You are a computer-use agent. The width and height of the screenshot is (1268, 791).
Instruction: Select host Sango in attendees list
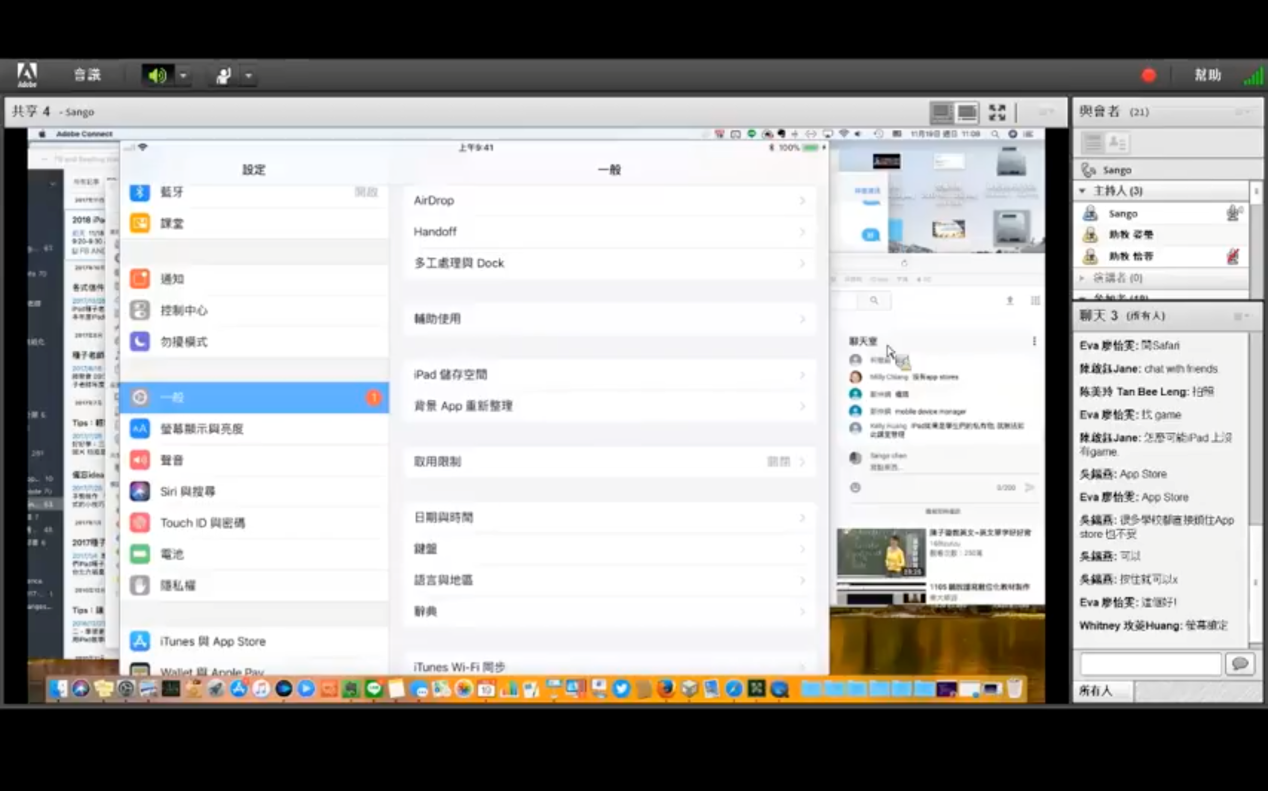click(x=1161, y=213)
